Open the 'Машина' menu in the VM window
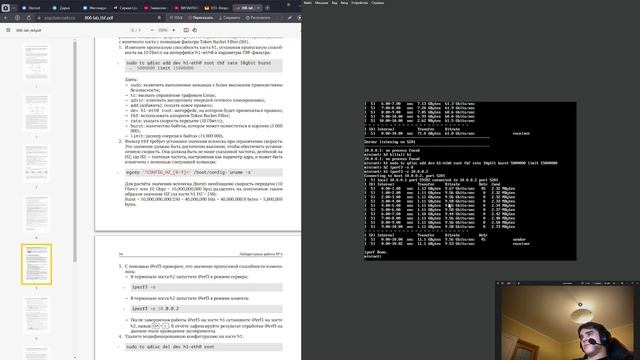Image resolution: width=640 pixels, height=360 pixels. [322, 3]
